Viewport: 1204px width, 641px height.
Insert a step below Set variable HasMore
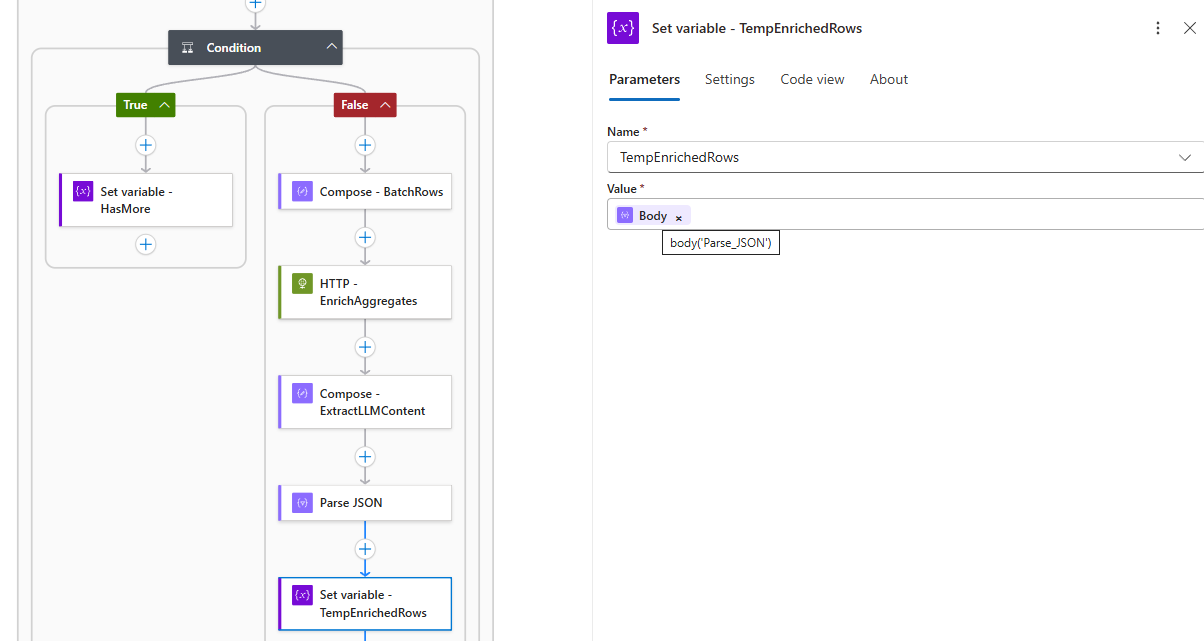[146, 245]
